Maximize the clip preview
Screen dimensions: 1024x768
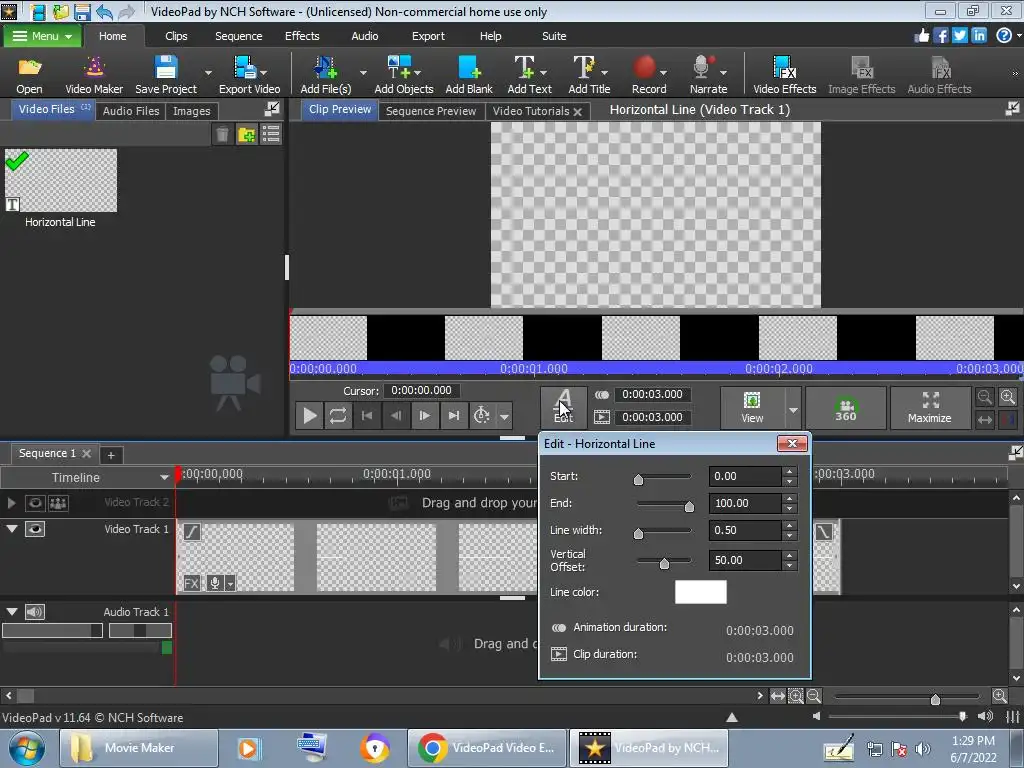click(930, 407)
